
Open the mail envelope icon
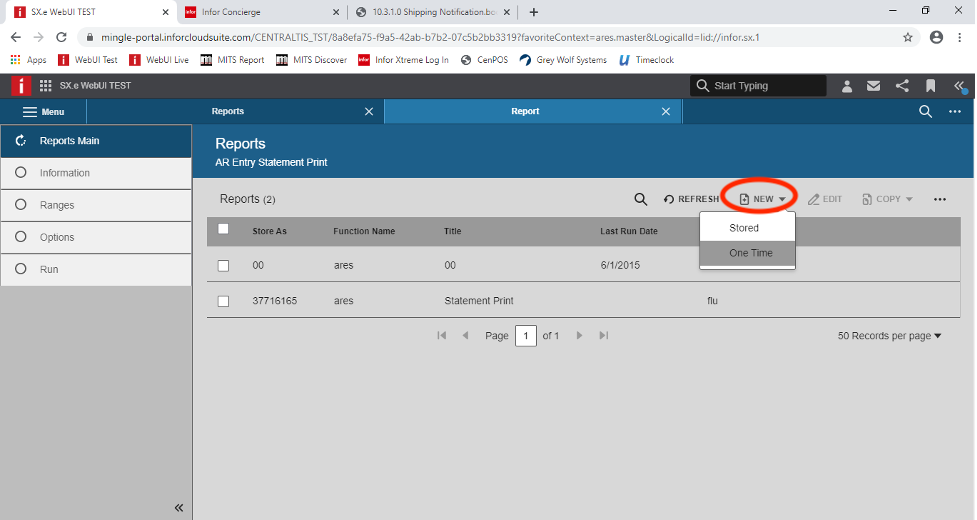[874, 86]
